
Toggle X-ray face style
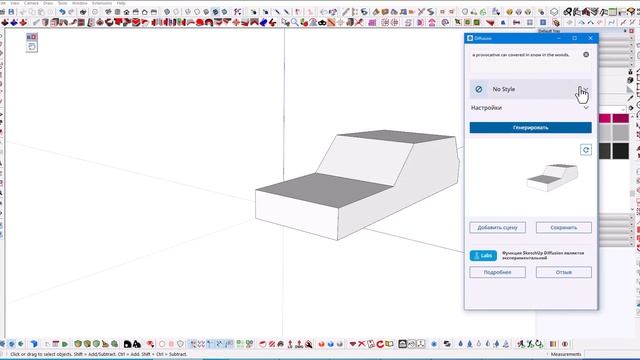tap(167, 11)
